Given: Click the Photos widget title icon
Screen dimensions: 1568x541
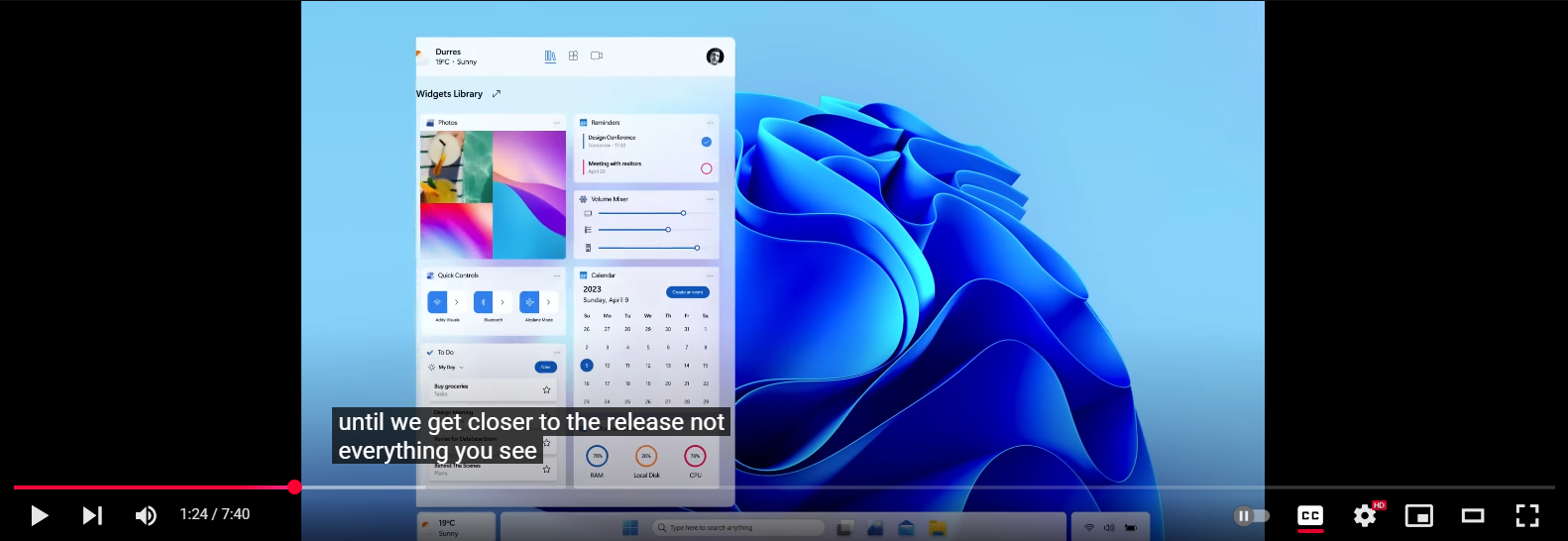Looking at the screenshot, I should point(430,123).
